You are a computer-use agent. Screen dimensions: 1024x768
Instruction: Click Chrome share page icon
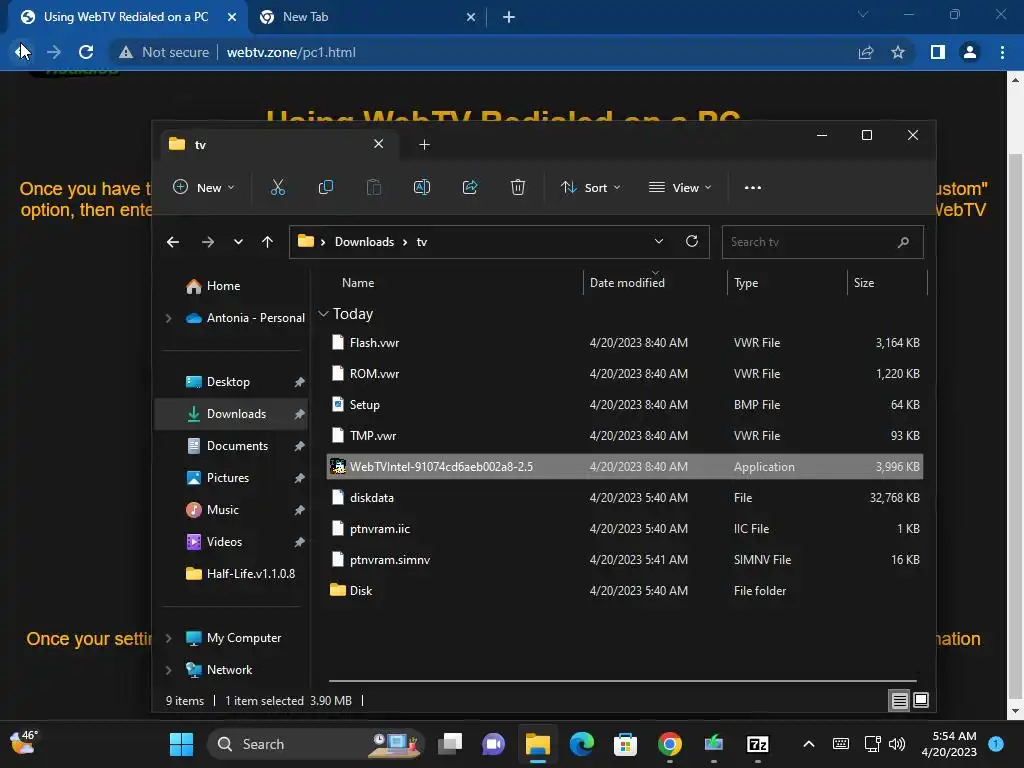[866, 52]
